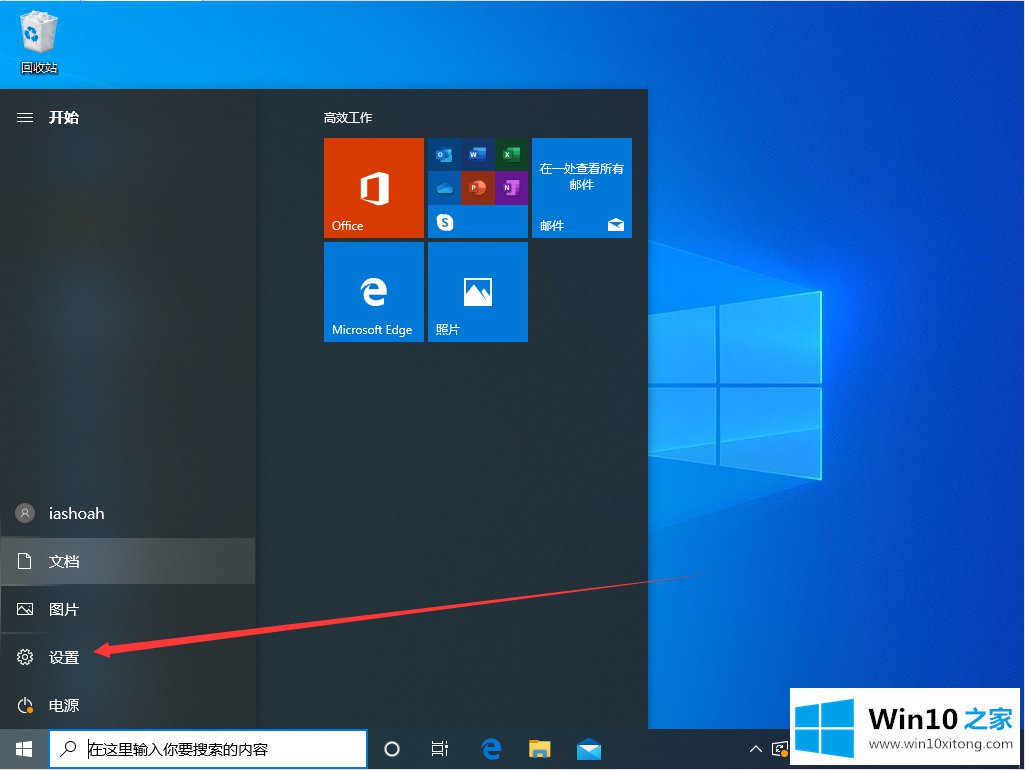Image resolution: width=1025 pixels, height=770 pixels.
Task: Click the Office apps folder tile
Action: (x=477, y=188)
